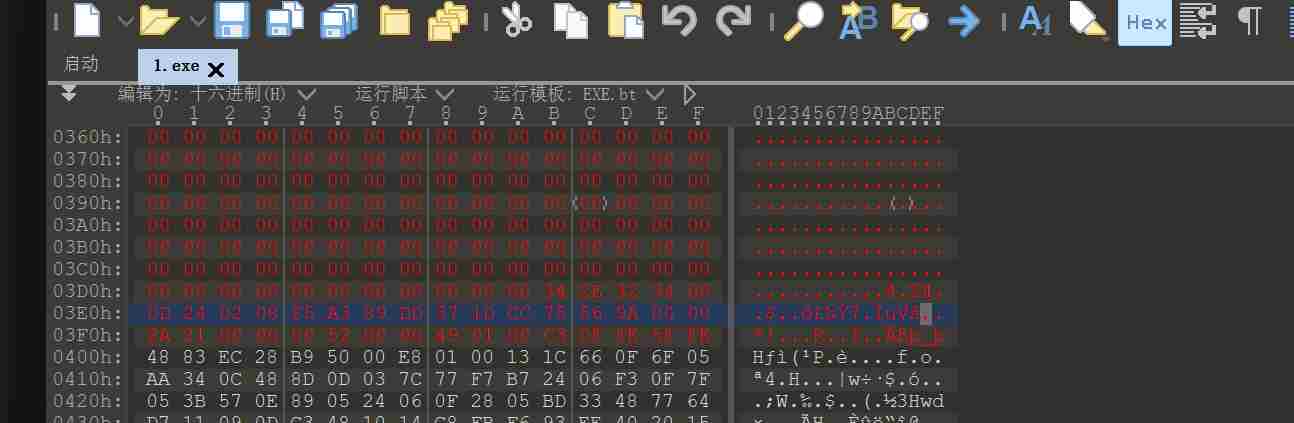
Task: Toggle the pilcrow whitespace display button
Action: [1249, 20]
